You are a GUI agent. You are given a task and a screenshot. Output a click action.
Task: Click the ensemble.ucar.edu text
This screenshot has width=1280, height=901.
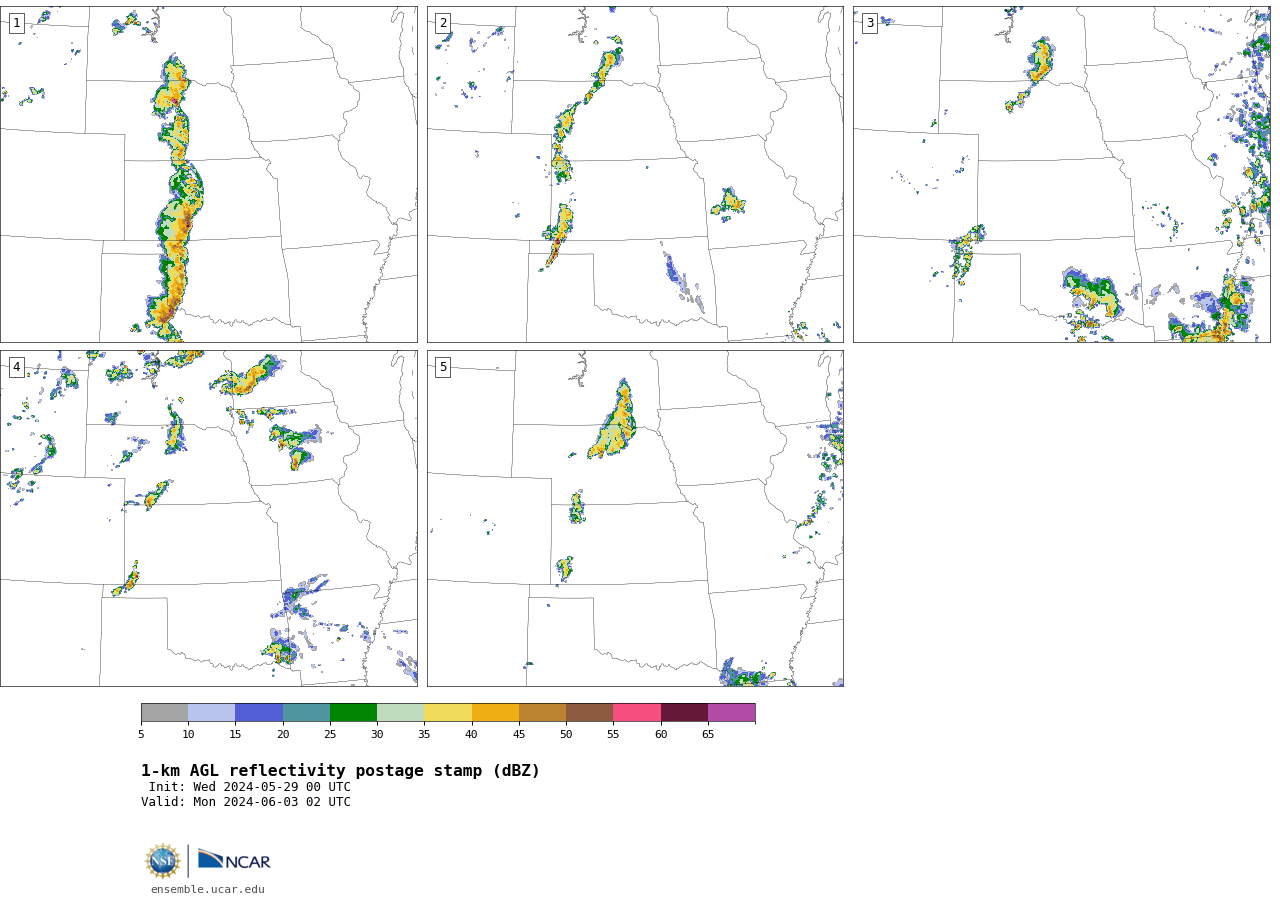208,890
